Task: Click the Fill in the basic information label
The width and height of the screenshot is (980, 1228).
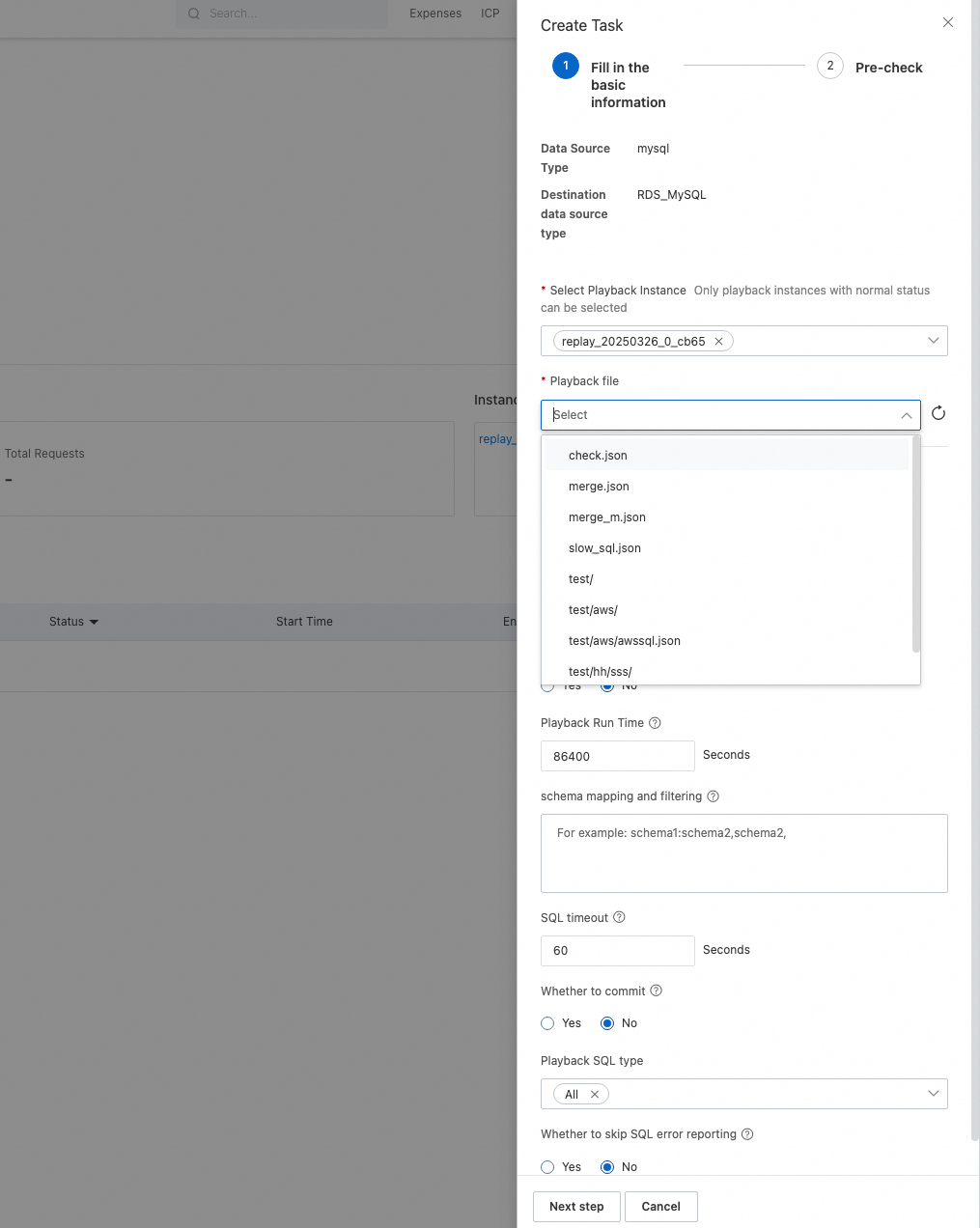Action: (629, 85)
